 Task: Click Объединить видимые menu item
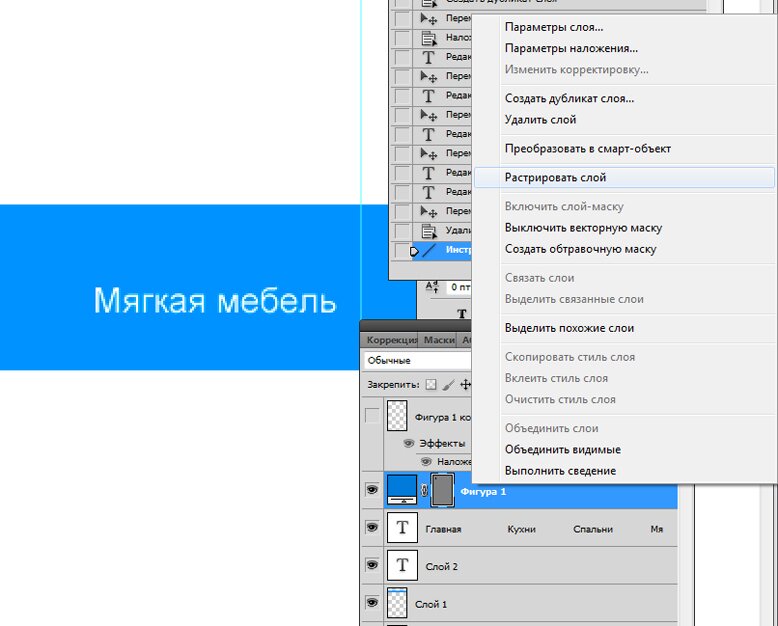coord(563,449)
